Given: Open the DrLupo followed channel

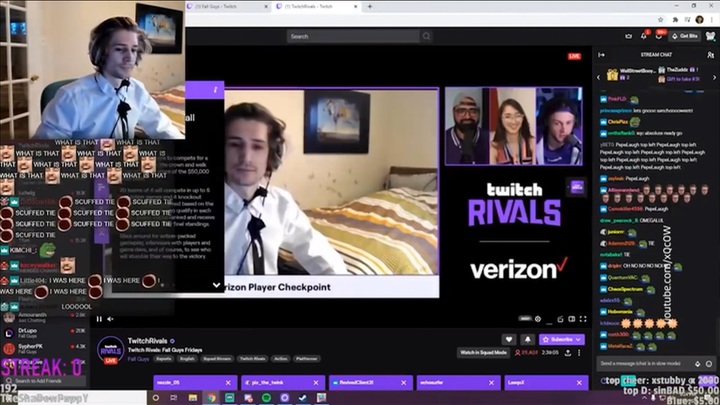Looking at the screenshot, I should 45,332.
